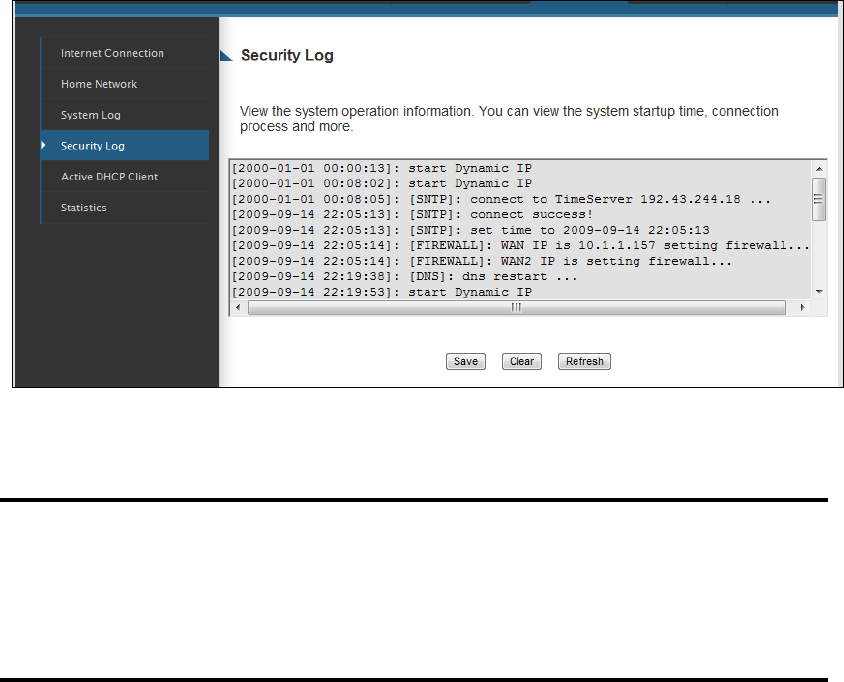Click log line 'set time to 2009-09-14 22:05:13'
The image size is (844, 682).
point(470,230)
